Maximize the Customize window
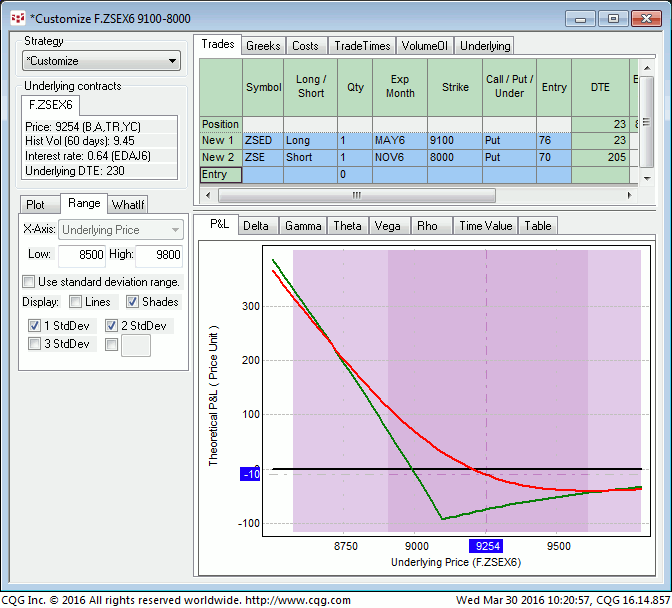Image resolution: width=672 pixels, height=608 pixels. pyautogui.click(x=613, y=19)
